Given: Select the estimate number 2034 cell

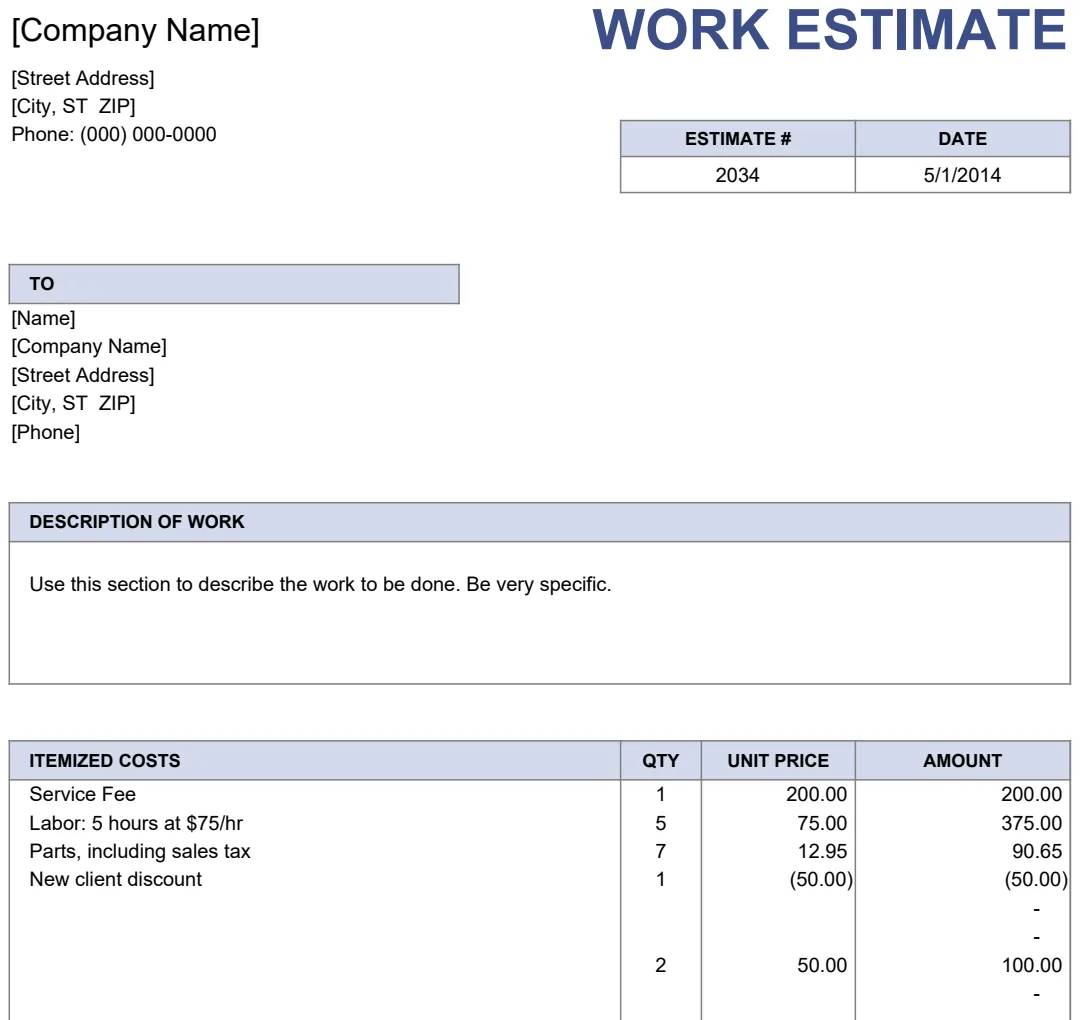Looking at the screenshot, I should click(x=737, y=175).
